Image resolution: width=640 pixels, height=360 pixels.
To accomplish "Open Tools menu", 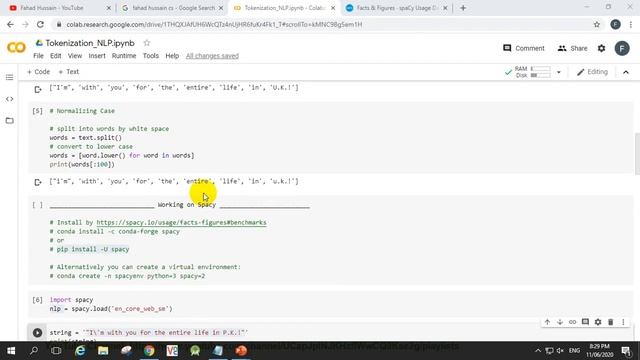I will [x=151, y=56].
